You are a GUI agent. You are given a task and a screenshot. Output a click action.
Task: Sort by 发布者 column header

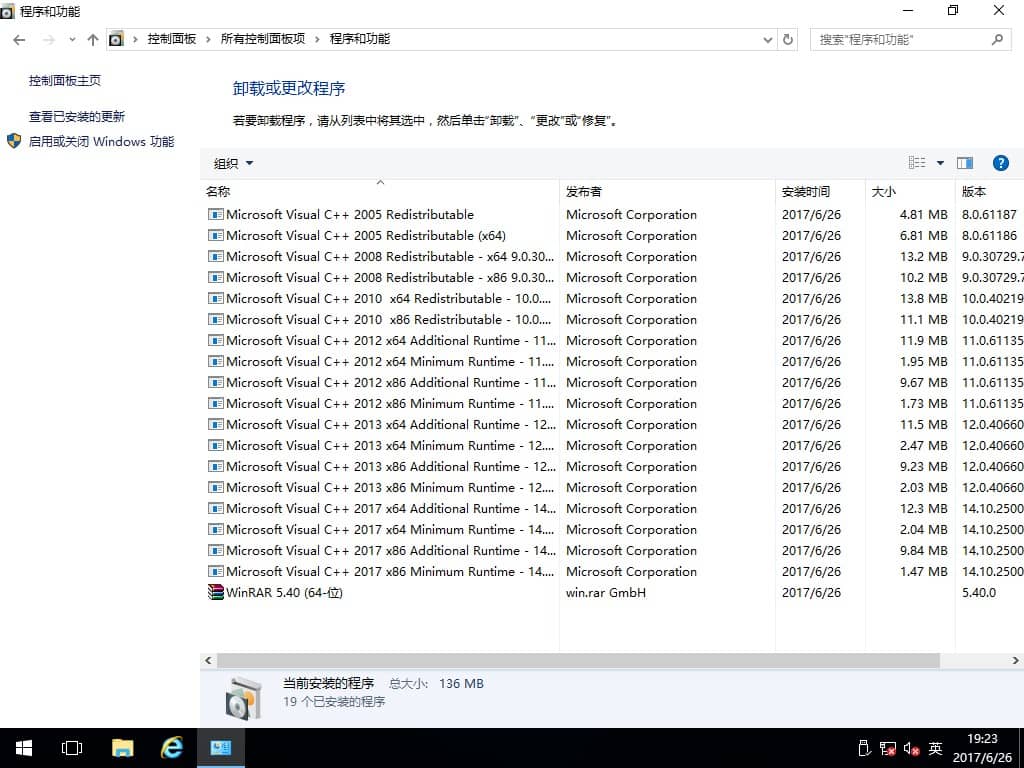667,191
